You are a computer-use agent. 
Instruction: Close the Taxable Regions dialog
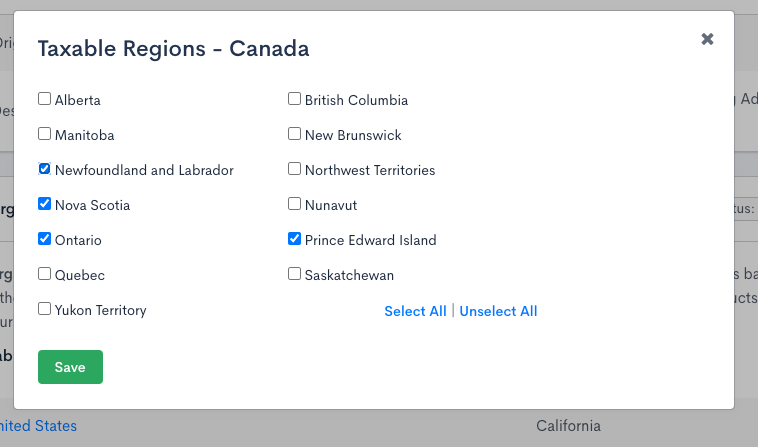(707, 39)
